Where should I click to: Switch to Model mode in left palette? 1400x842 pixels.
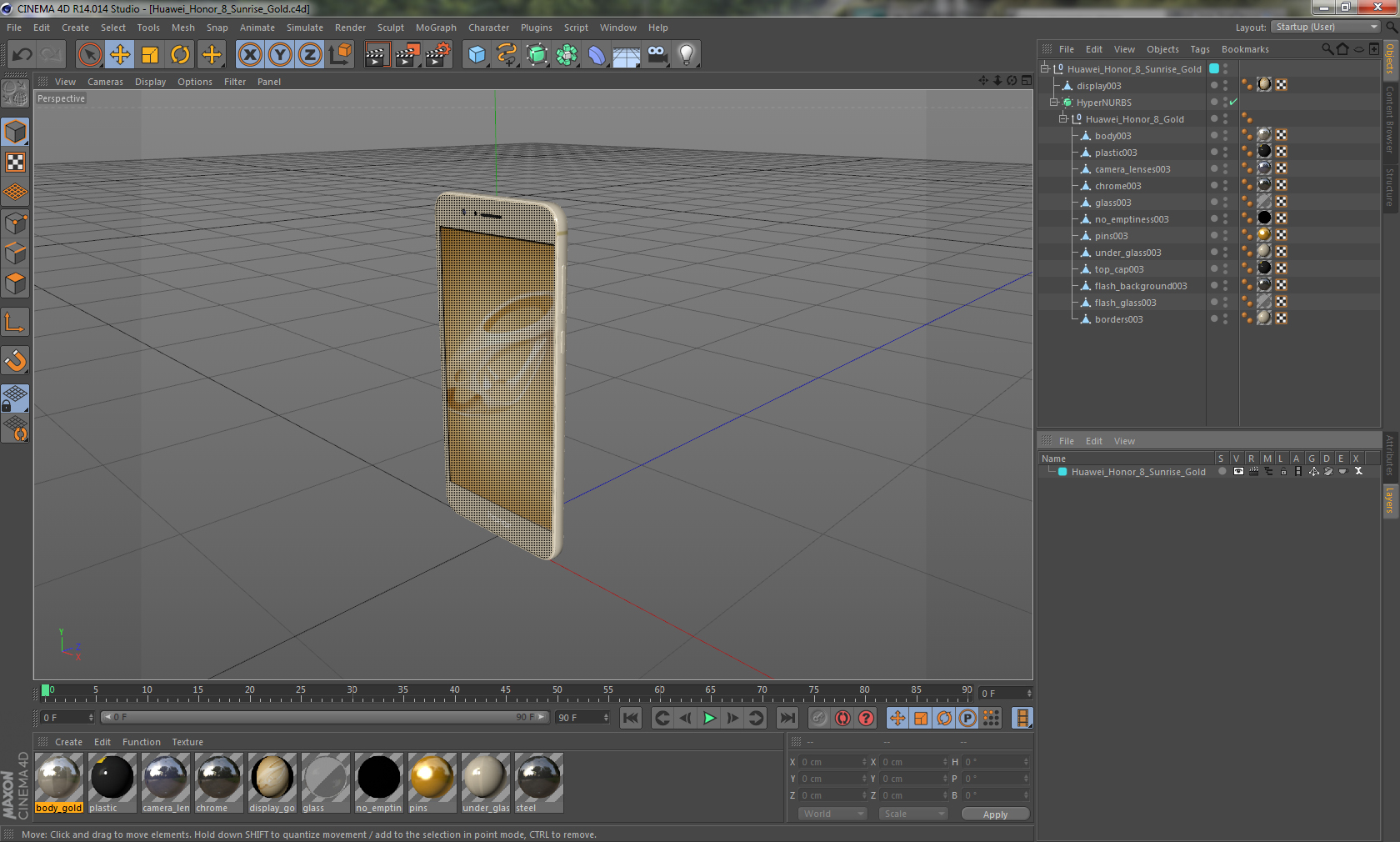(x=15, y=133)
